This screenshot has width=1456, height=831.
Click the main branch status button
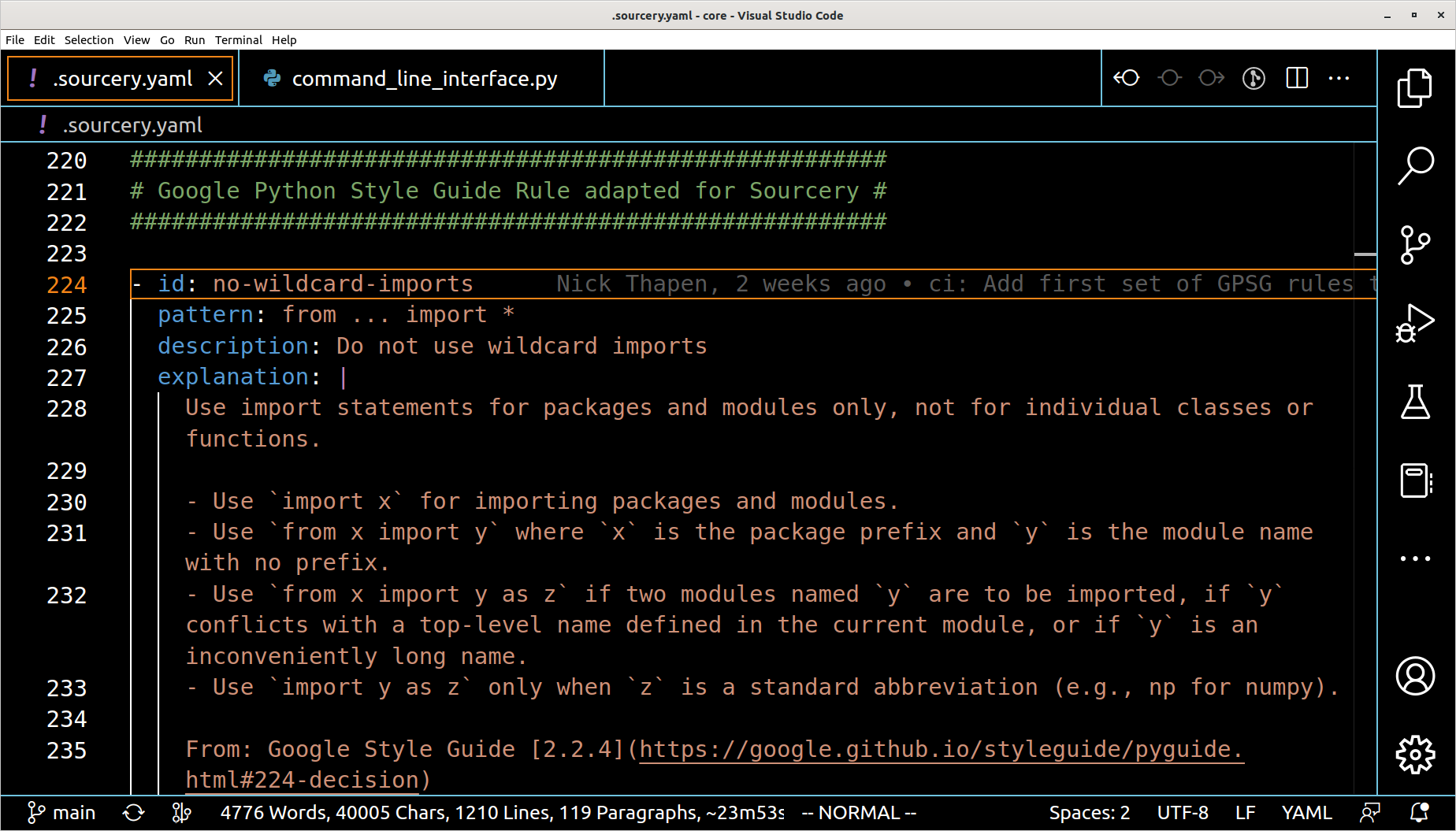pyautogui.click(x=61, y=813)
